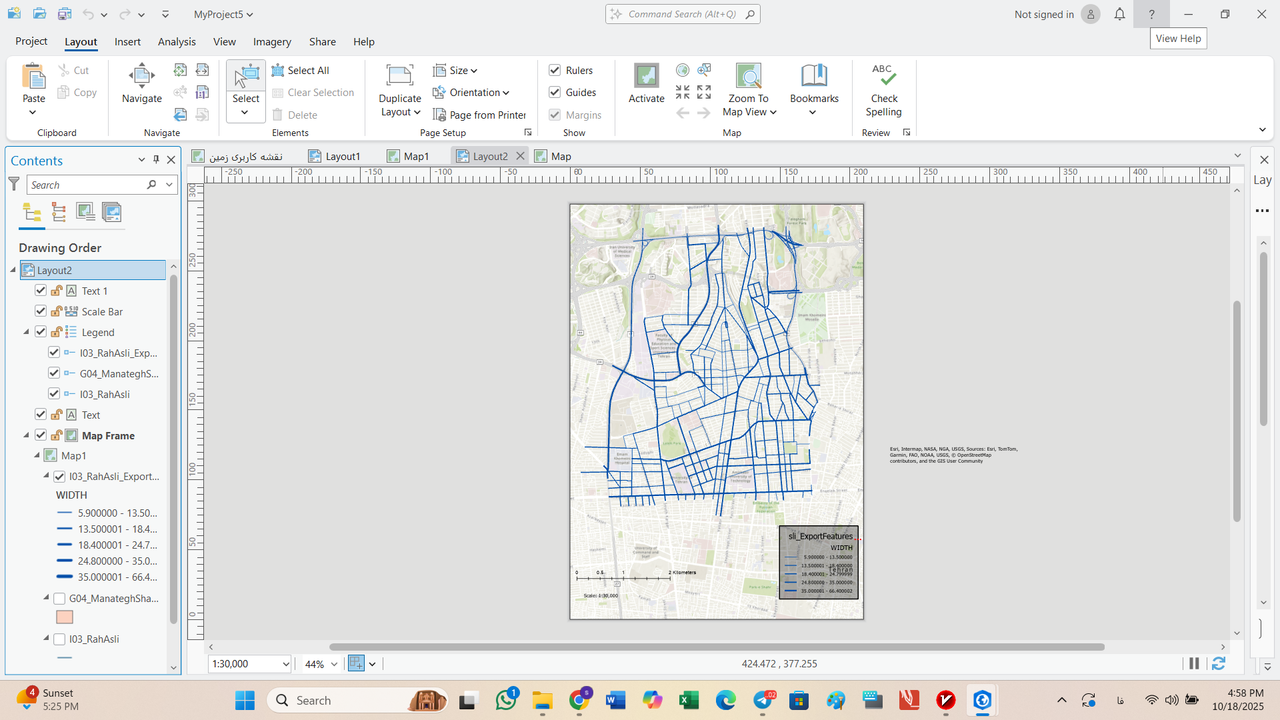
Task: Open the 1:30,000 scale dropdown
Action: tap(286, 664)
